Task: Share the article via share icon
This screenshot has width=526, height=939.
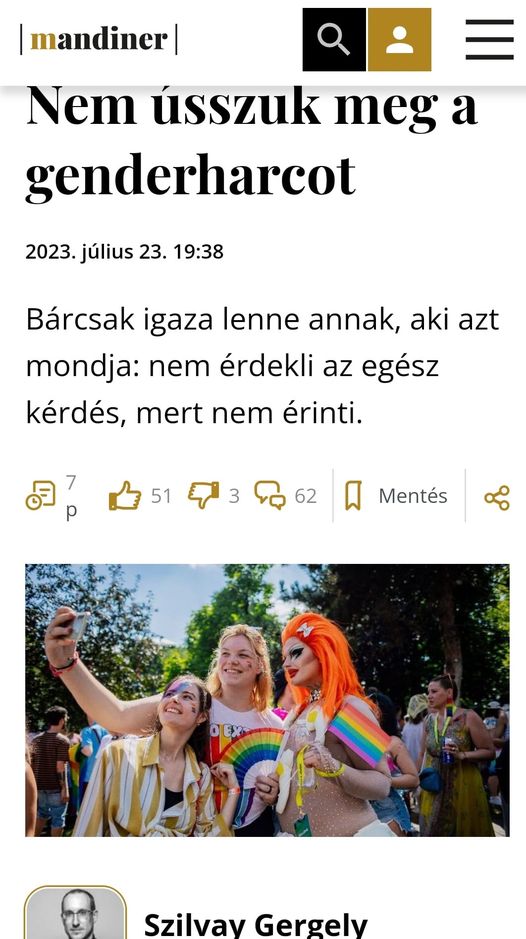Action: (x=497, y=498)
